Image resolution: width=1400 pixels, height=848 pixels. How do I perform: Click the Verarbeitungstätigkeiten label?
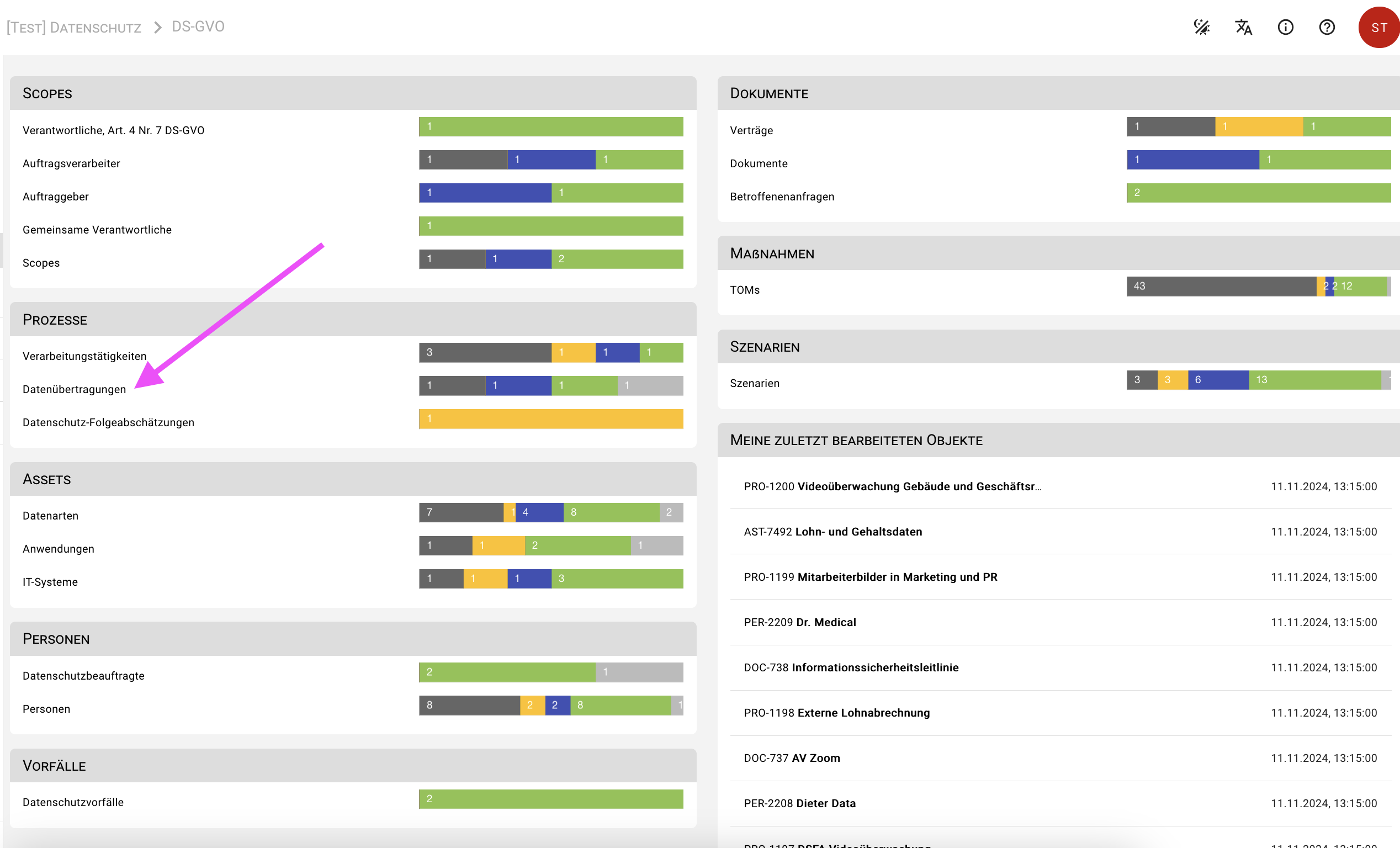(x=84, y=356)
